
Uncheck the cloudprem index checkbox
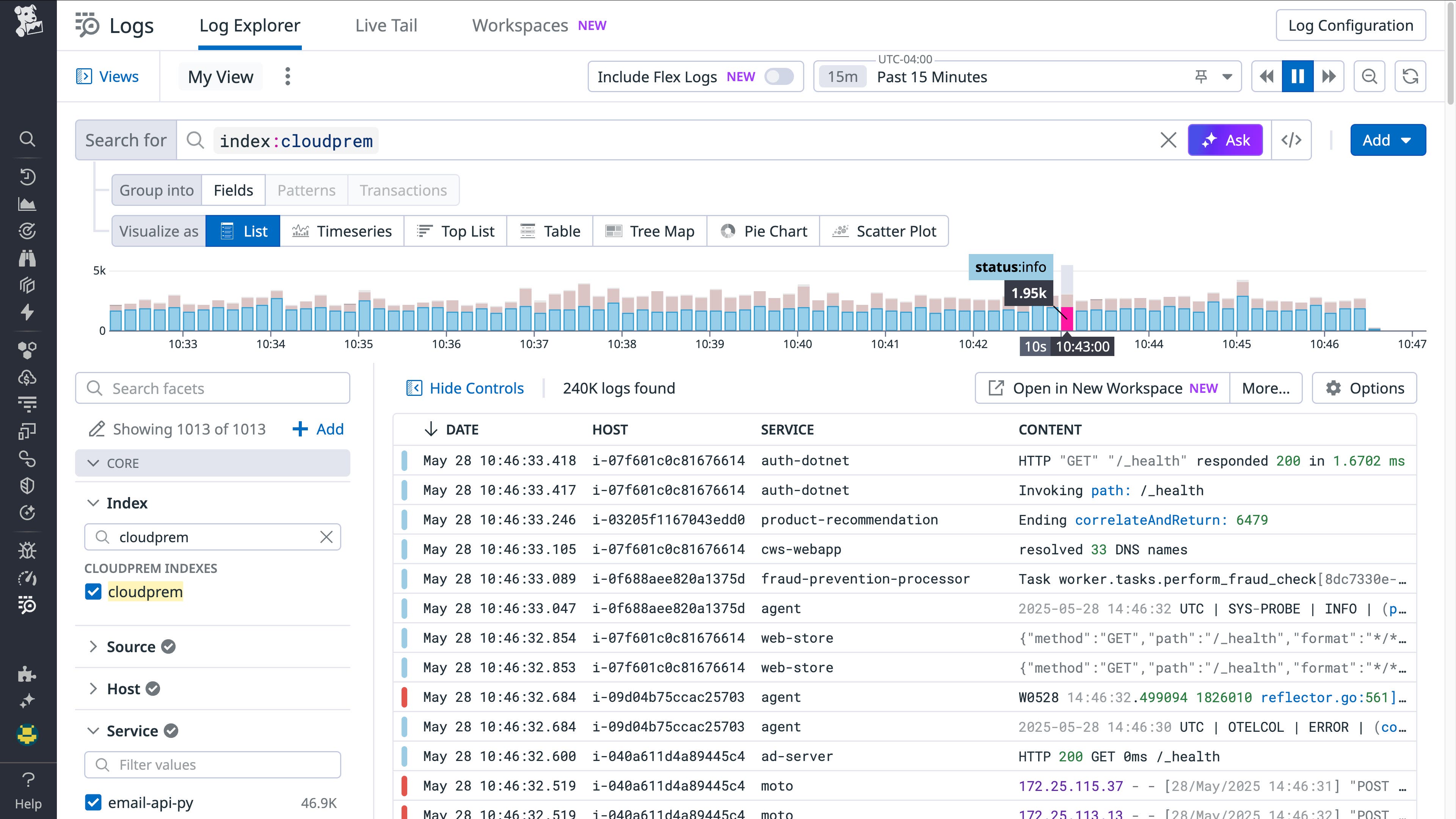93,592
